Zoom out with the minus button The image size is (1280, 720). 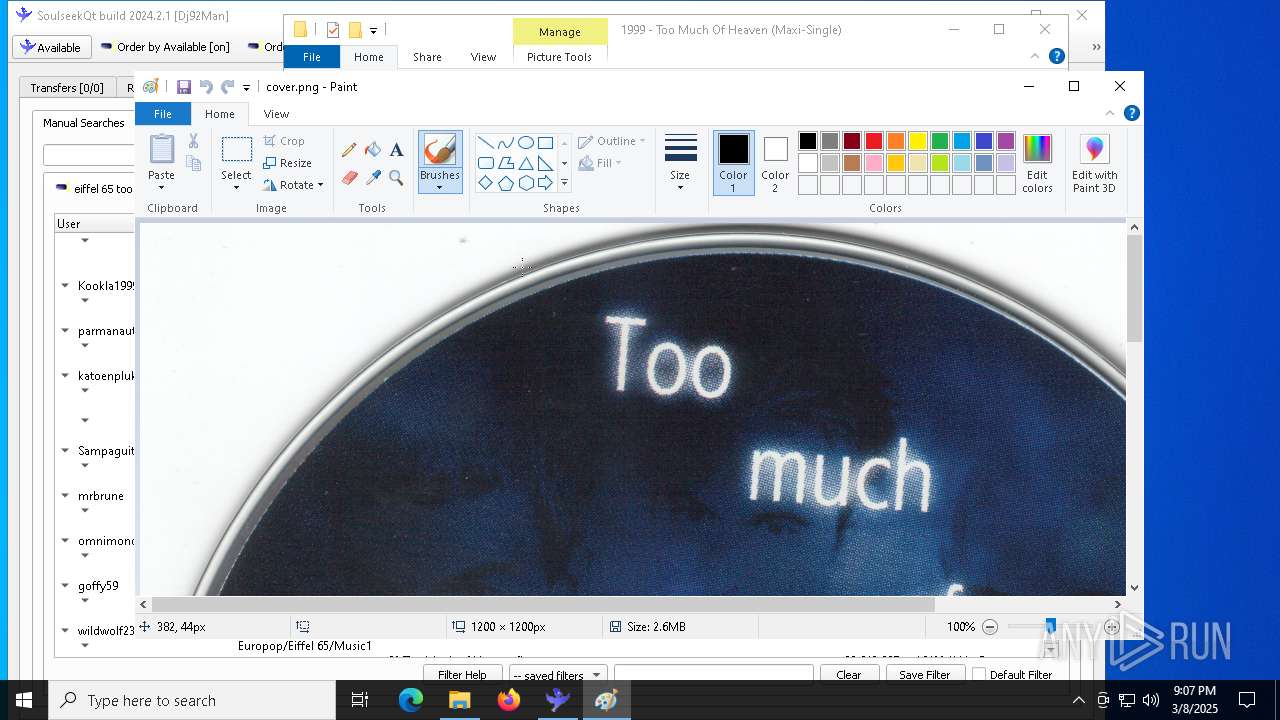pos(990,627)
